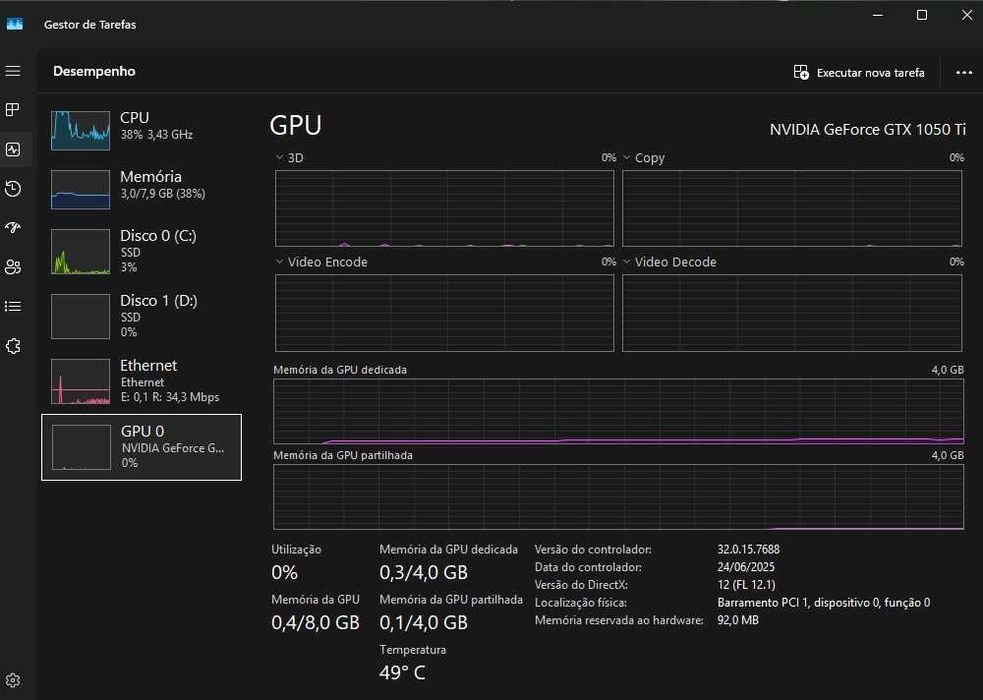Screen dimensions: 983x700
Task: Expand the 3D graph dropdown chevron
Action: pyautogui.click(x=280, y=158)
